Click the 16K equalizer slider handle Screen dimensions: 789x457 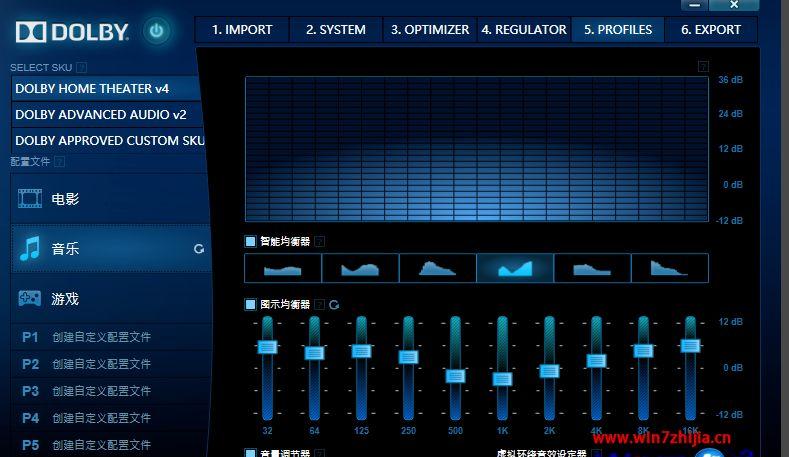[690, 346]
